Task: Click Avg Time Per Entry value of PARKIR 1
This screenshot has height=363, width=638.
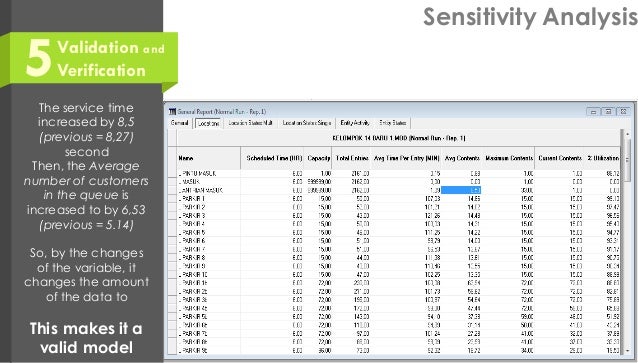Action: pos(432,199)
